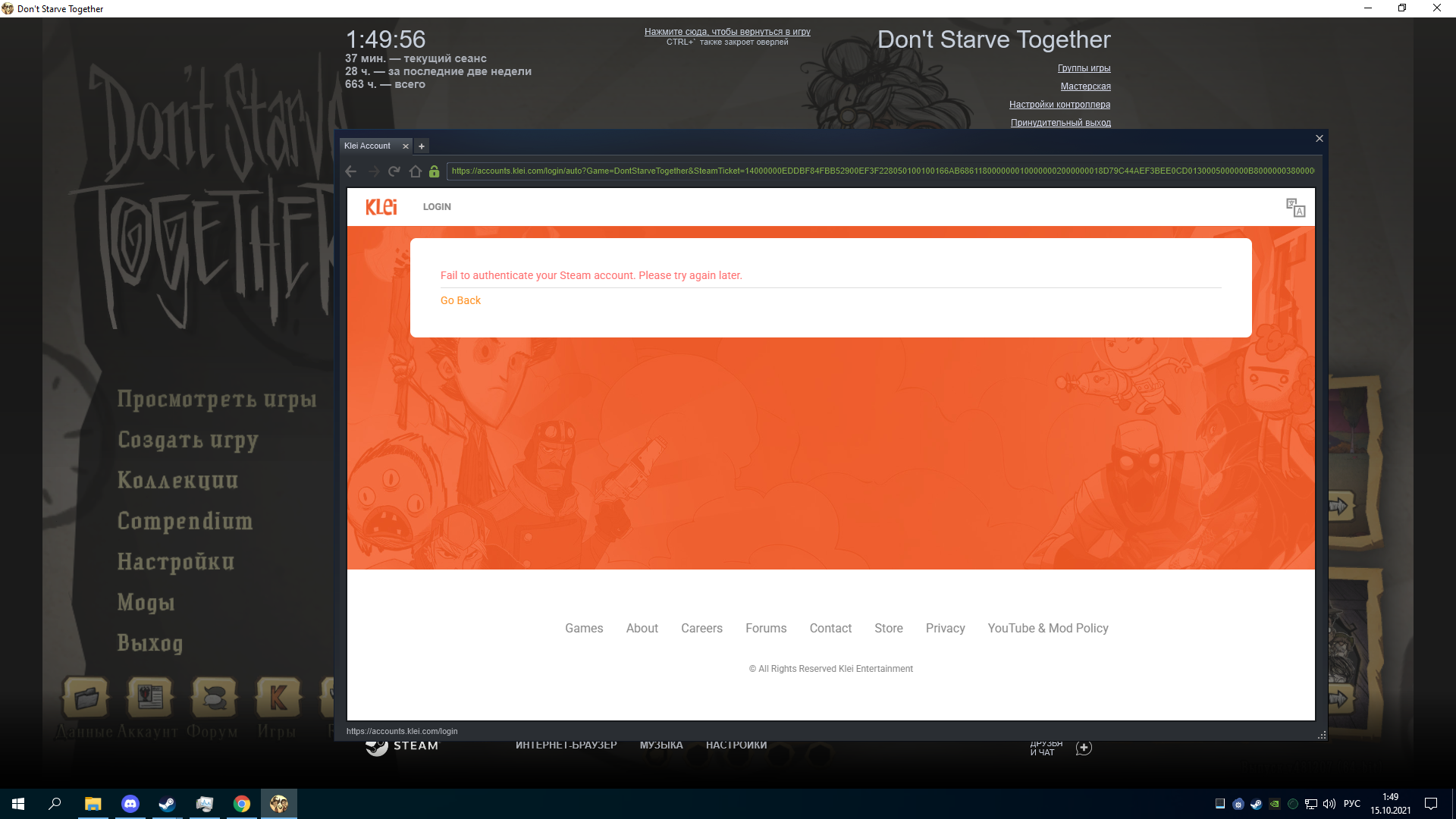Open Discord from the taskbar

click(x=130, y=804)
